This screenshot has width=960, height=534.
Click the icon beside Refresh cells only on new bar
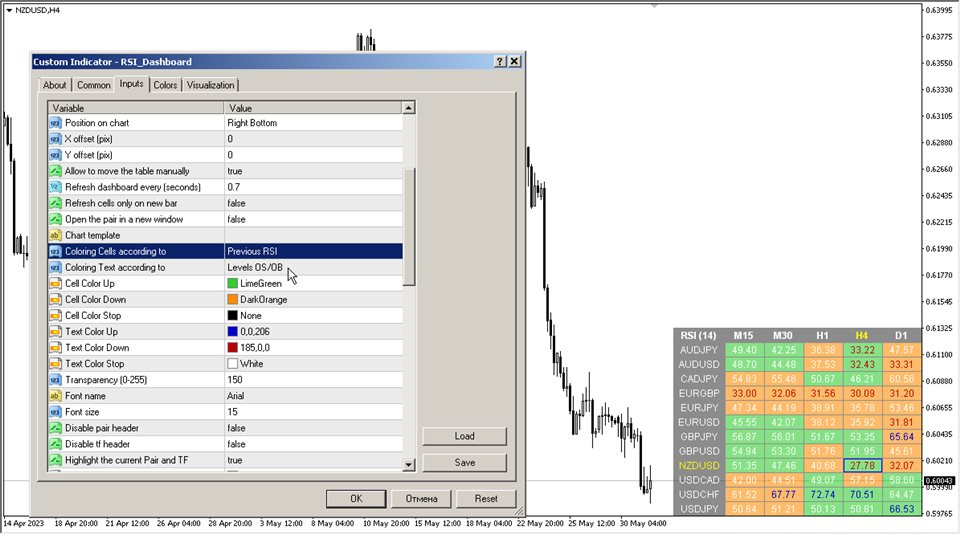click(55, 203)
